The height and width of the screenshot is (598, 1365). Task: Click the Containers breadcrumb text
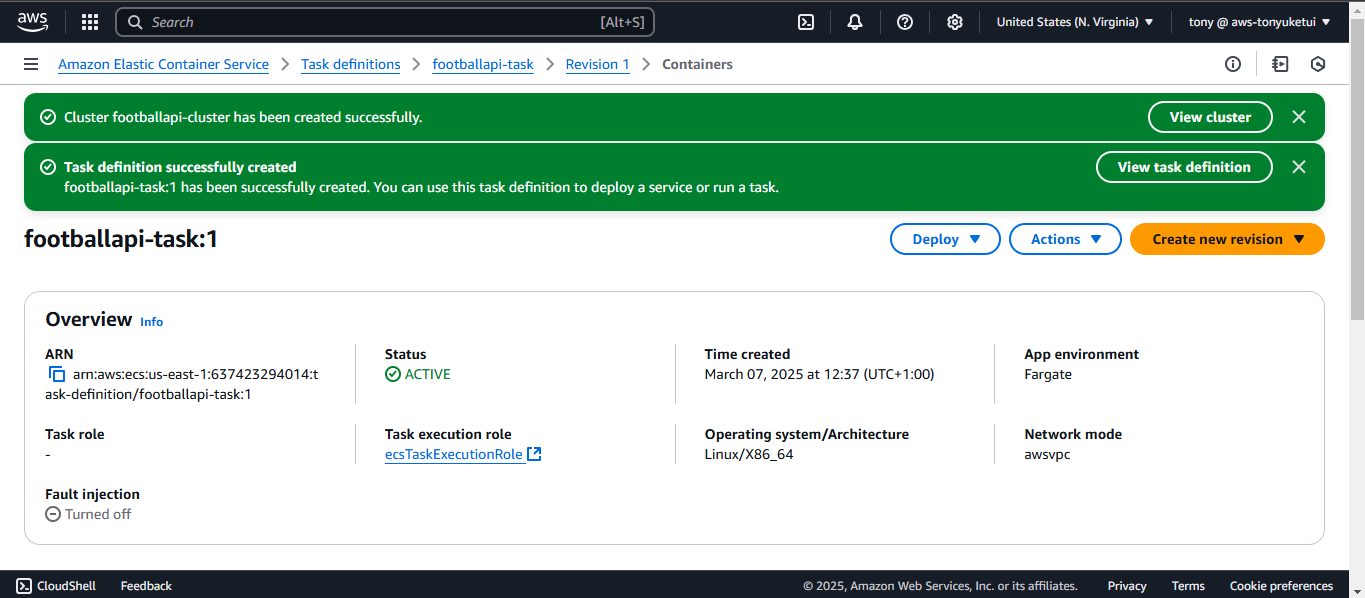697,64
